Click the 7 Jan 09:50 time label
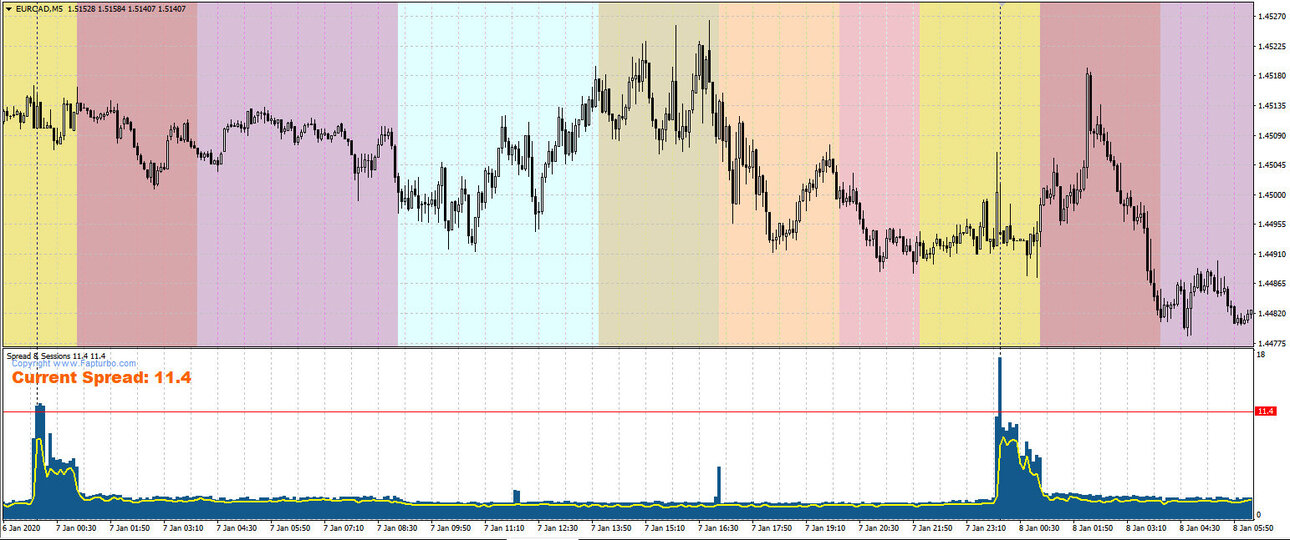The image size is (1290, 540). 450,528
